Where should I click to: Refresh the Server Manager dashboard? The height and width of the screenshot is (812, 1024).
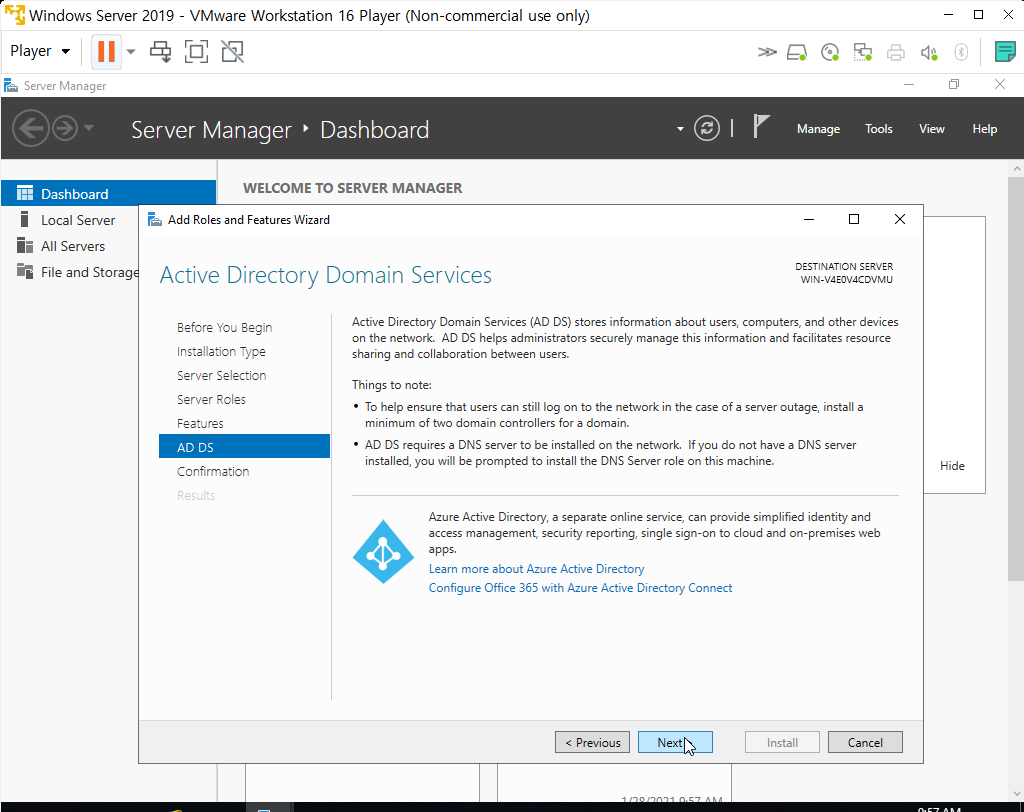click(x=707, y=128)
